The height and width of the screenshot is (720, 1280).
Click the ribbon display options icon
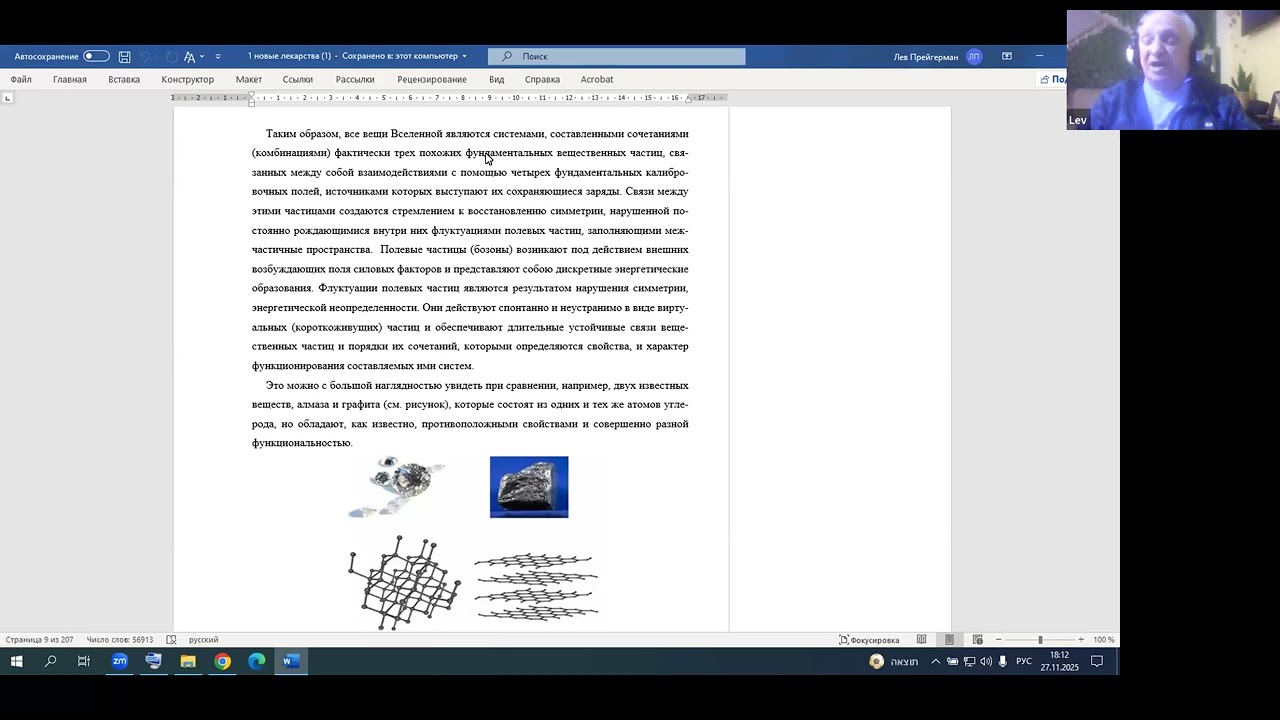pyautogui.click(x=1007, y=56)
